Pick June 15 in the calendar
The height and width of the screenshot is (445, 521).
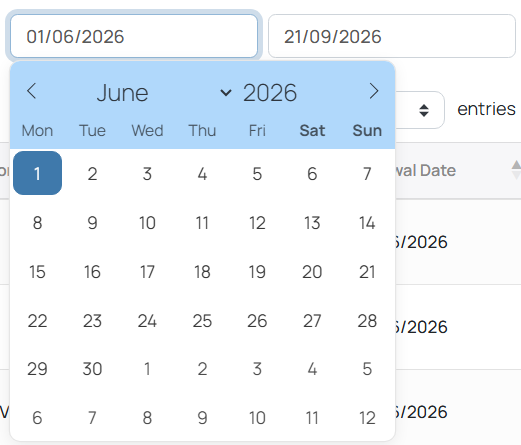[37, 272]
